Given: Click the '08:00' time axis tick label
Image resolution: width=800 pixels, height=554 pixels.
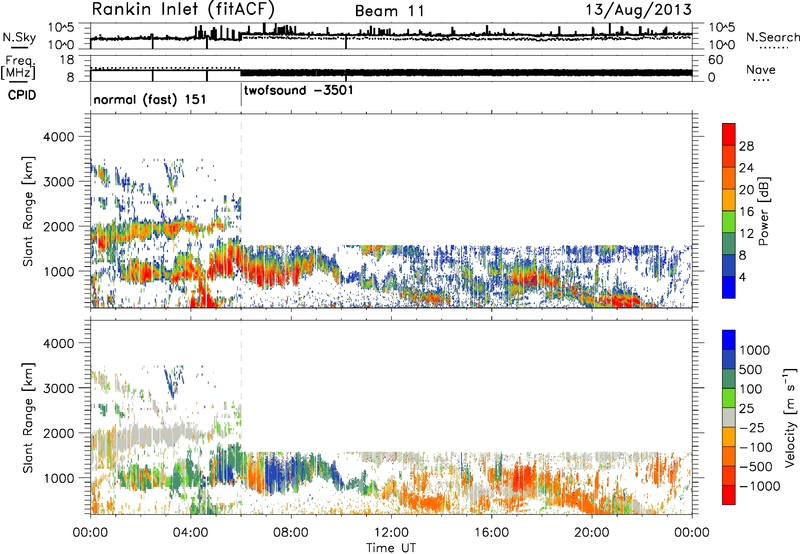Looking at the screenshot, I should click(290, 533).
